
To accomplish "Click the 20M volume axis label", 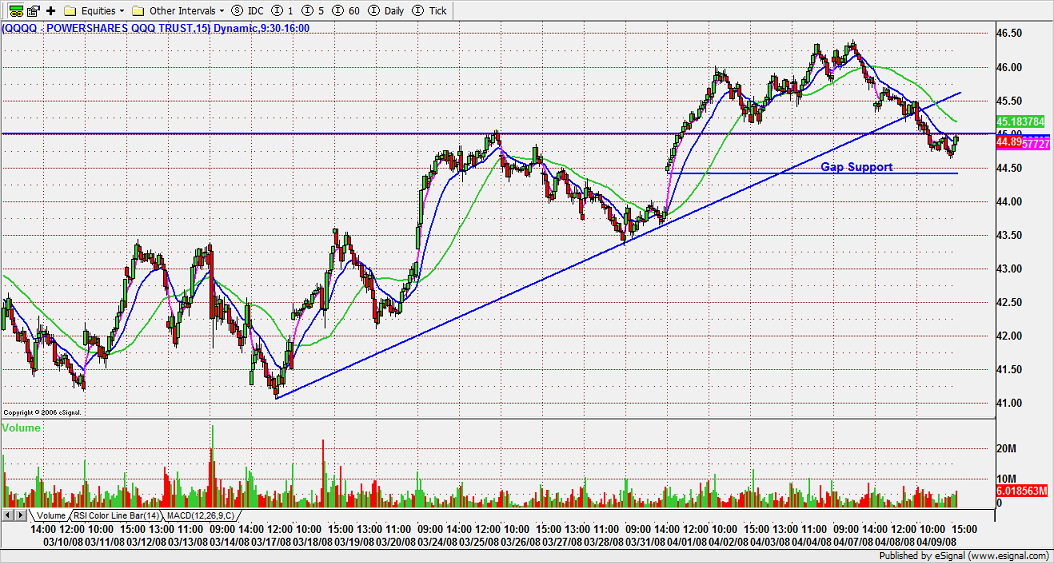I will (1006, 449).
